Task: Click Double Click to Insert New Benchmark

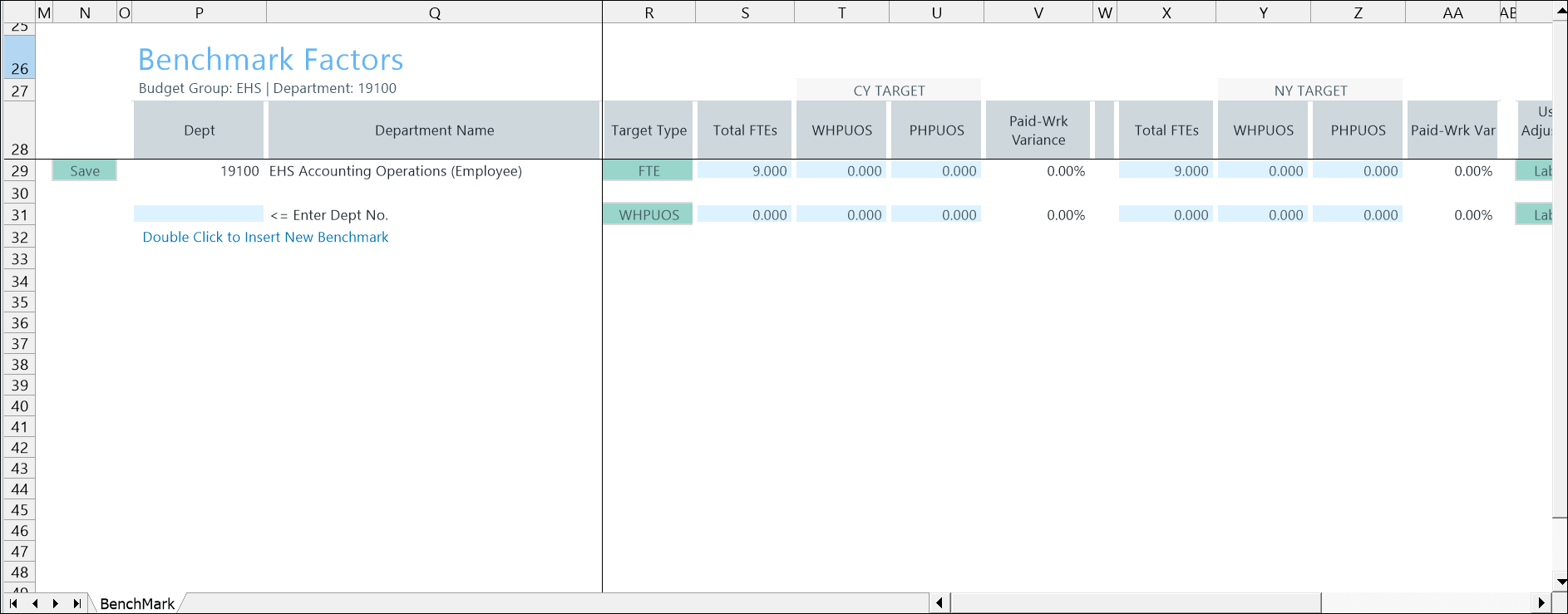Action: tap(265, 238)
